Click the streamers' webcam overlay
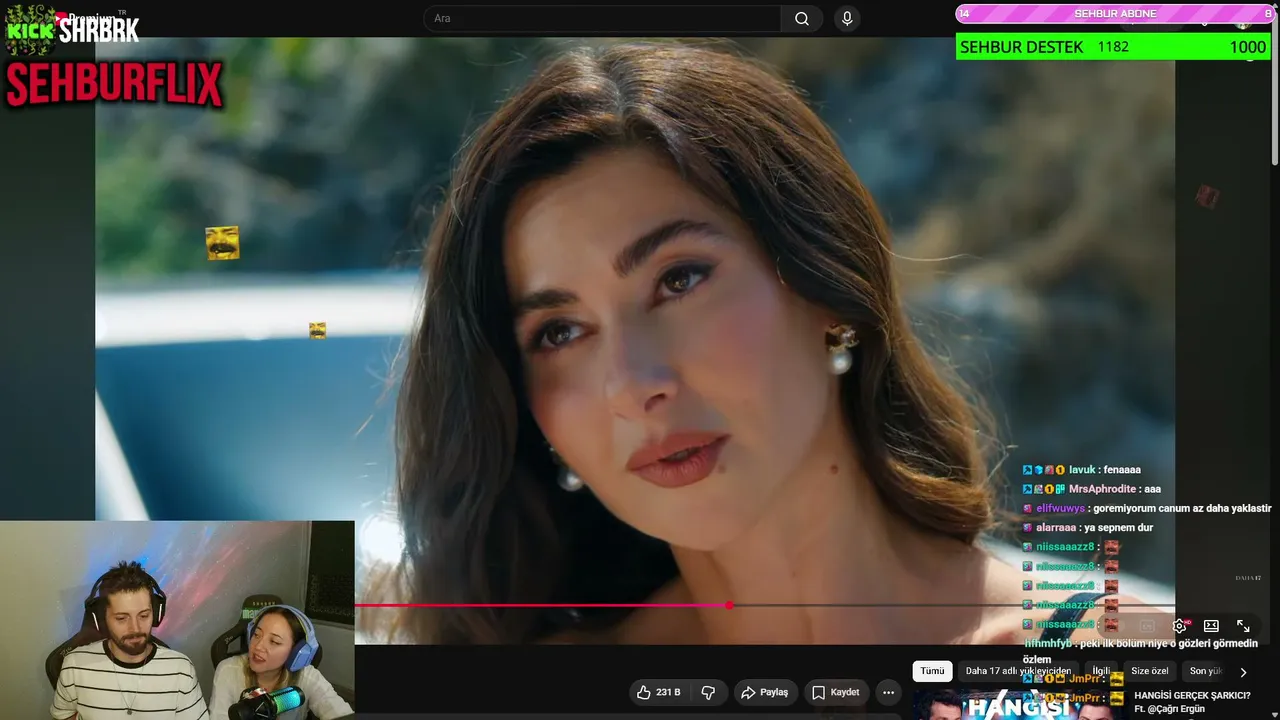 [177, 620]
